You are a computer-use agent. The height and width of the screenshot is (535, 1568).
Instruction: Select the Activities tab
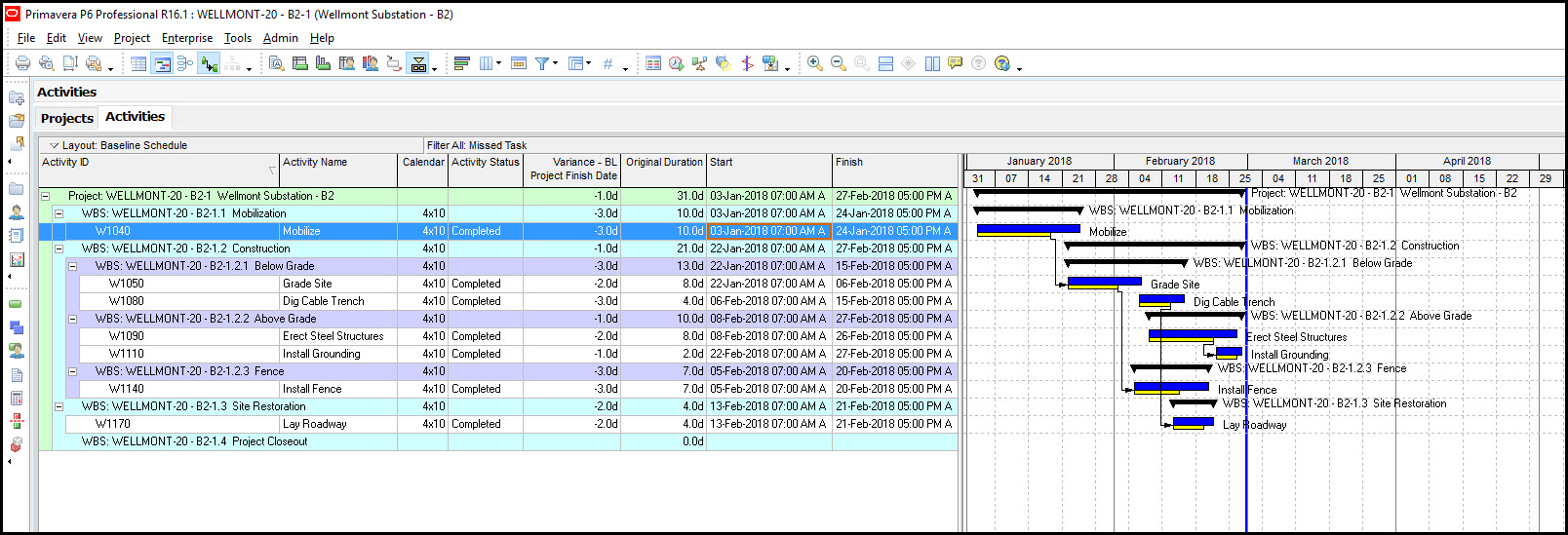(136, 117)
